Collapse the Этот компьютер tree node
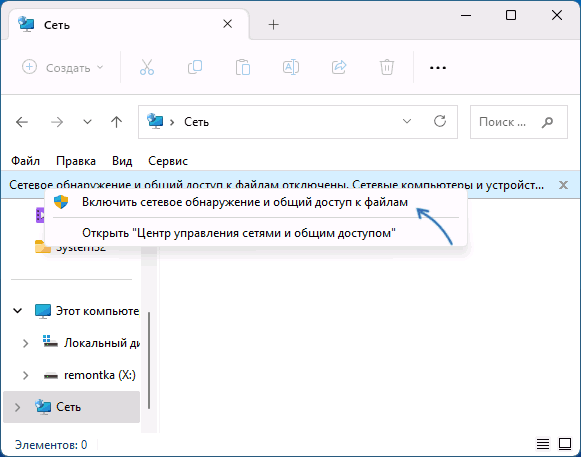Screen dimensions: 581x457 point(17,311)
